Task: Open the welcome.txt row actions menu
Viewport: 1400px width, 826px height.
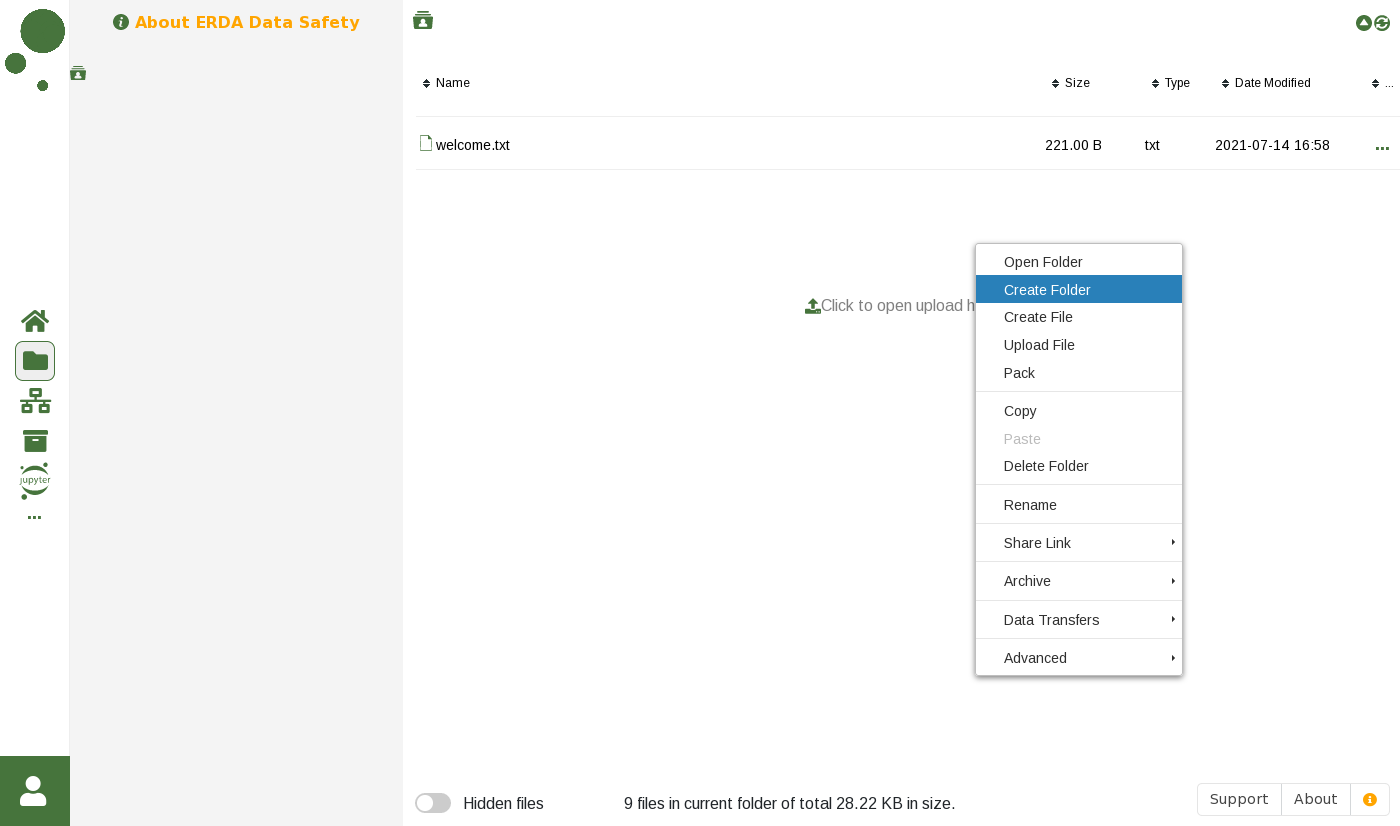Action: click(x=1382, y=146)
